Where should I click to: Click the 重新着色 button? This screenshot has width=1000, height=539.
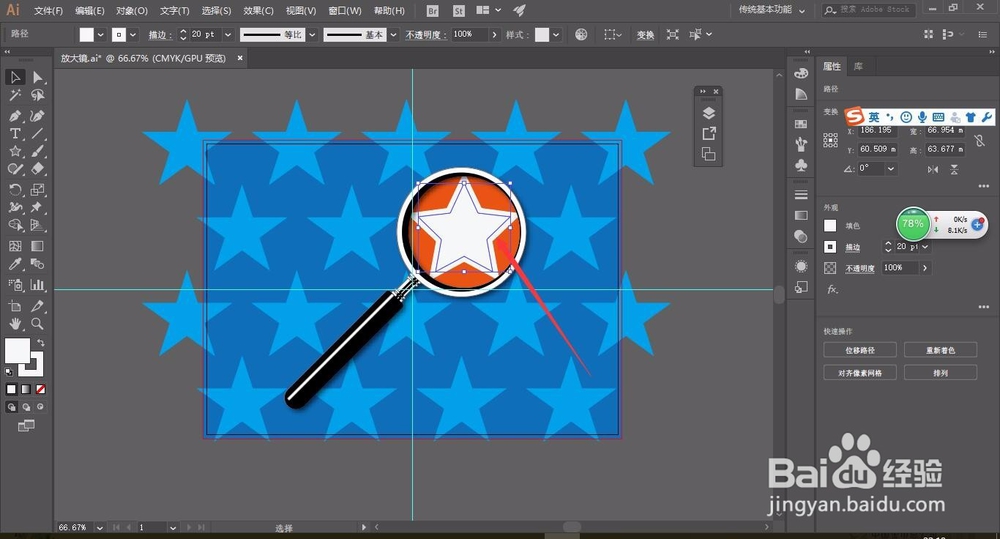tap(940, 350)
